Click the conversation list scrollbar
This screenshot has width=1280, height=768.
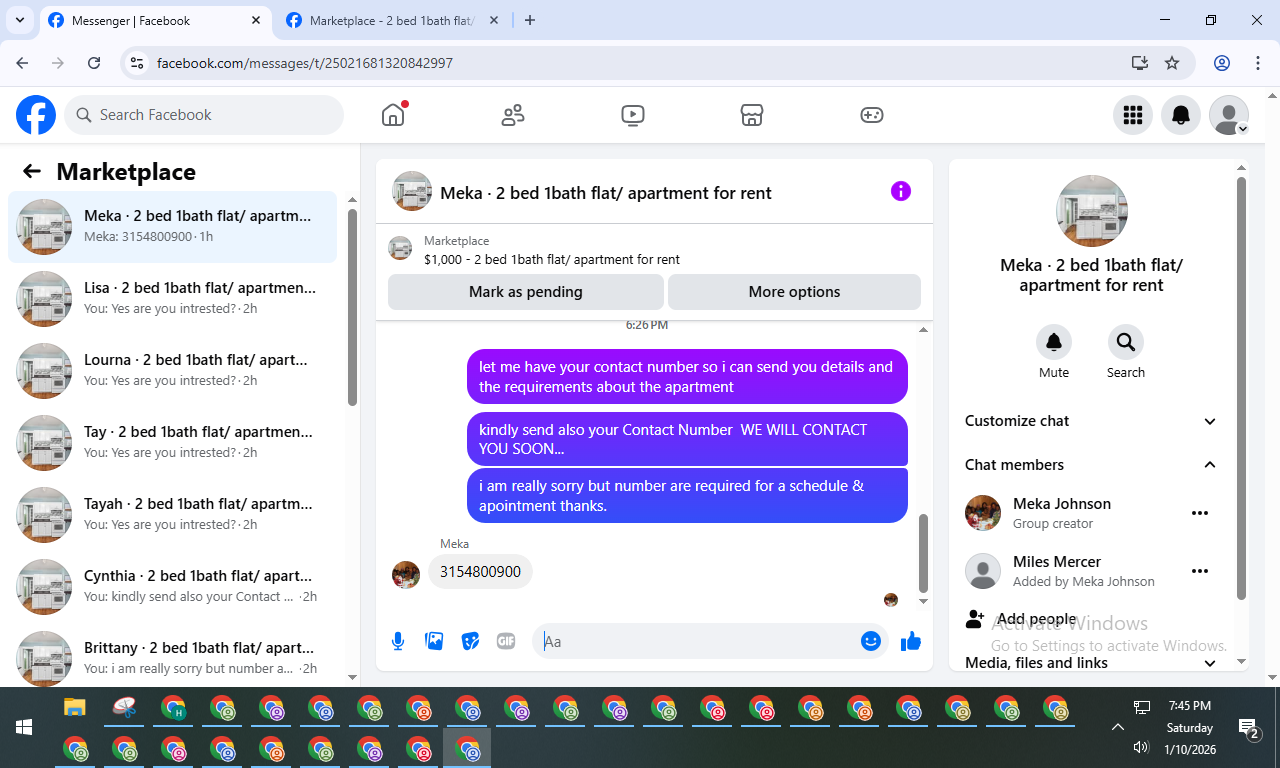coord(352,306)
